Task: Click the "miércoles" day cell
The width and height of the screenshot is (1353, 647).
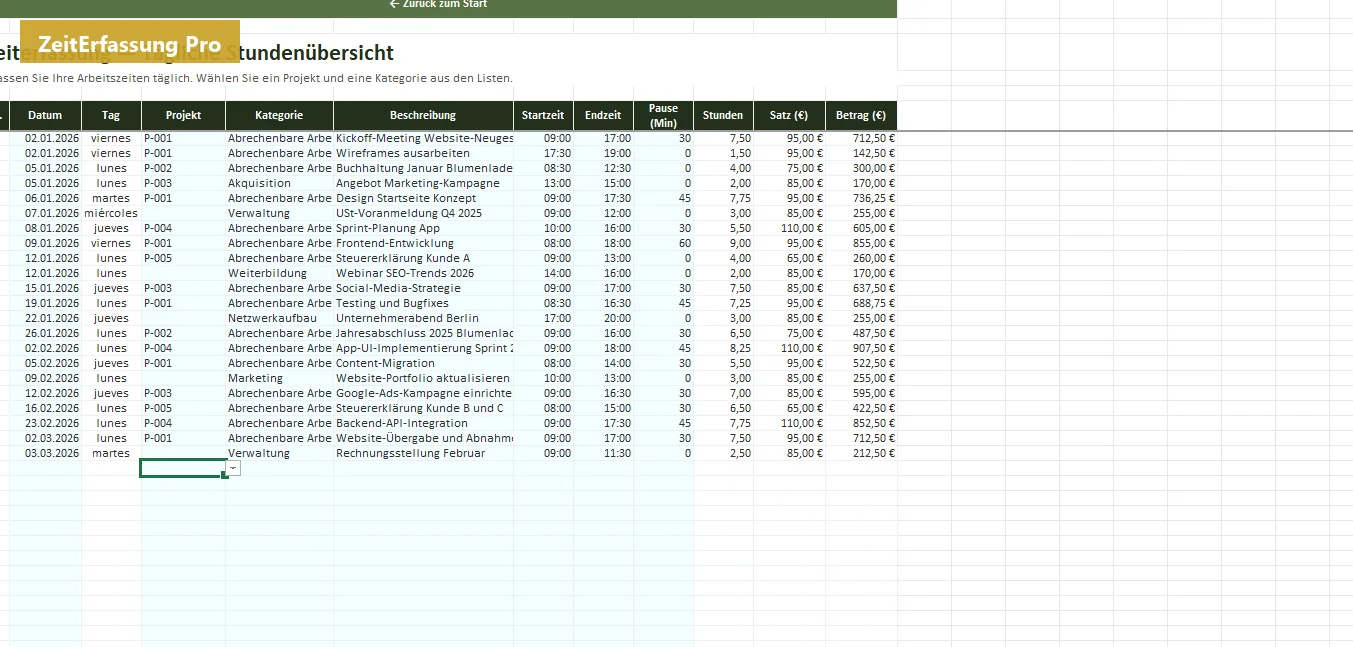Action: (111, 213)
